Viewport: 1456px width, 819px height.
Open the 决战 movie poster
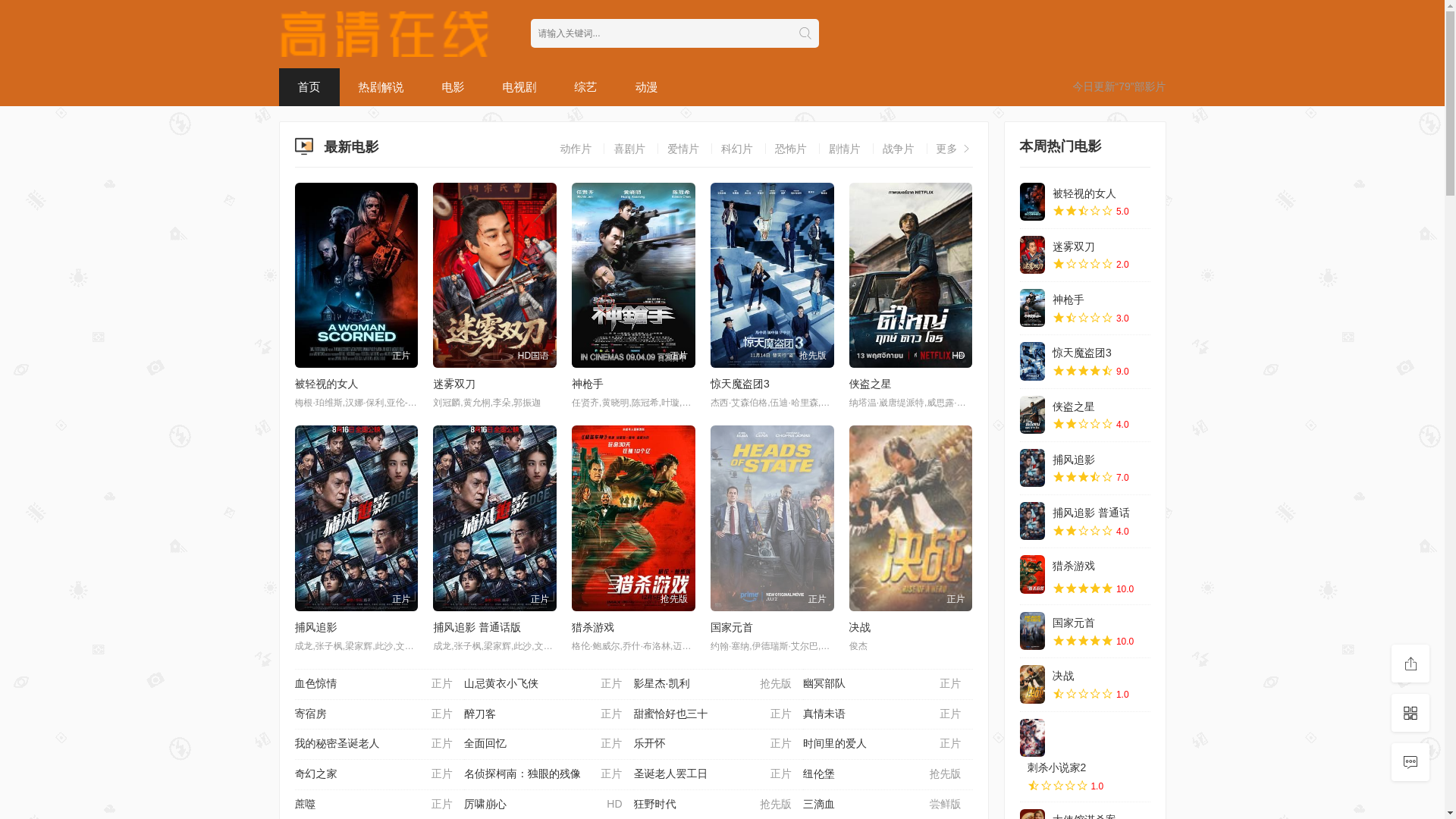point(911,518)
